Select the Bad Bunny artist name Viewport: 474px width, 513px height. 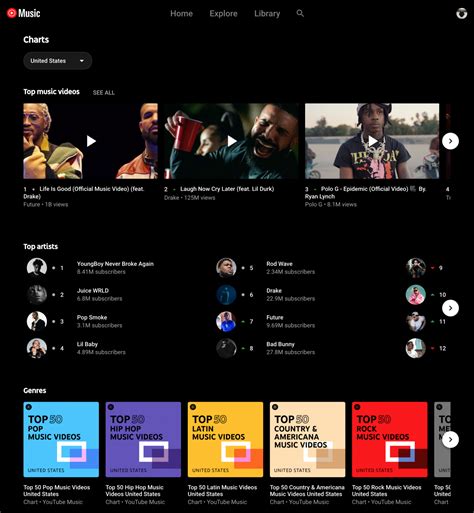coord(280,344)
